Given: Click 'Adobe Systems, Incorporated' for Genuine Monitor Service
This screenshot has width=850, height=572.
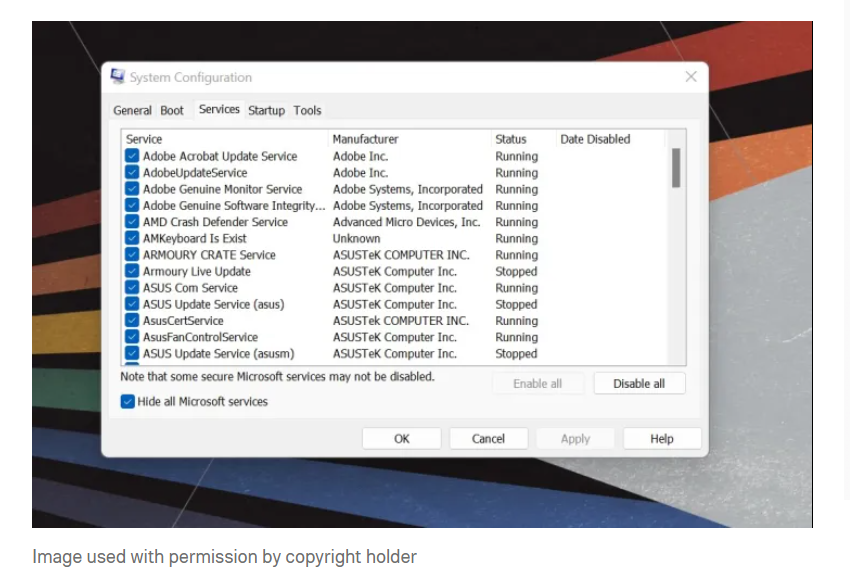Looking at the screenshot, I should pos(408,189).
